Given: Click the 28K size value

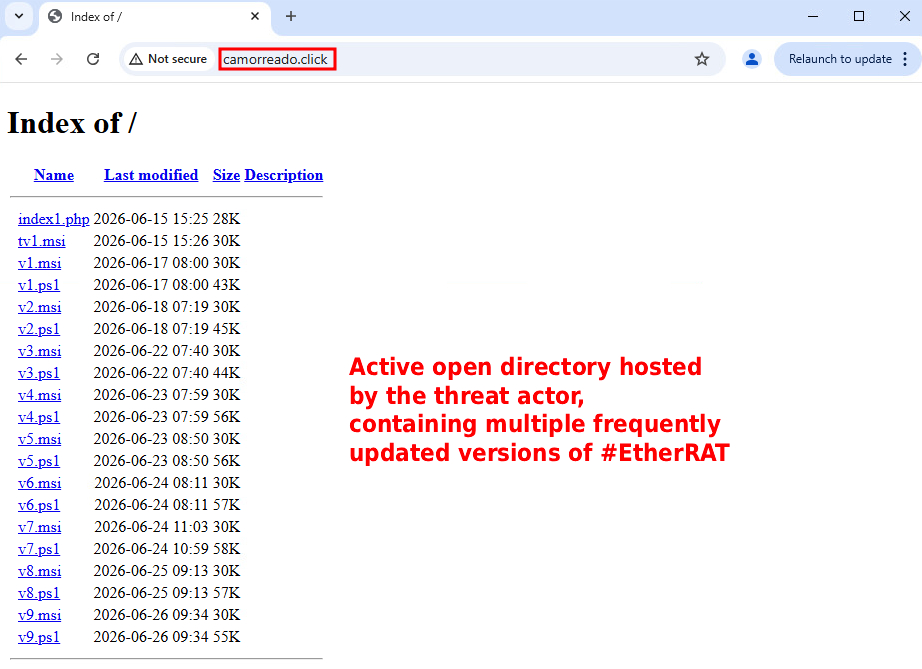Looking at the screenshot, I should [x=226, y=219].
